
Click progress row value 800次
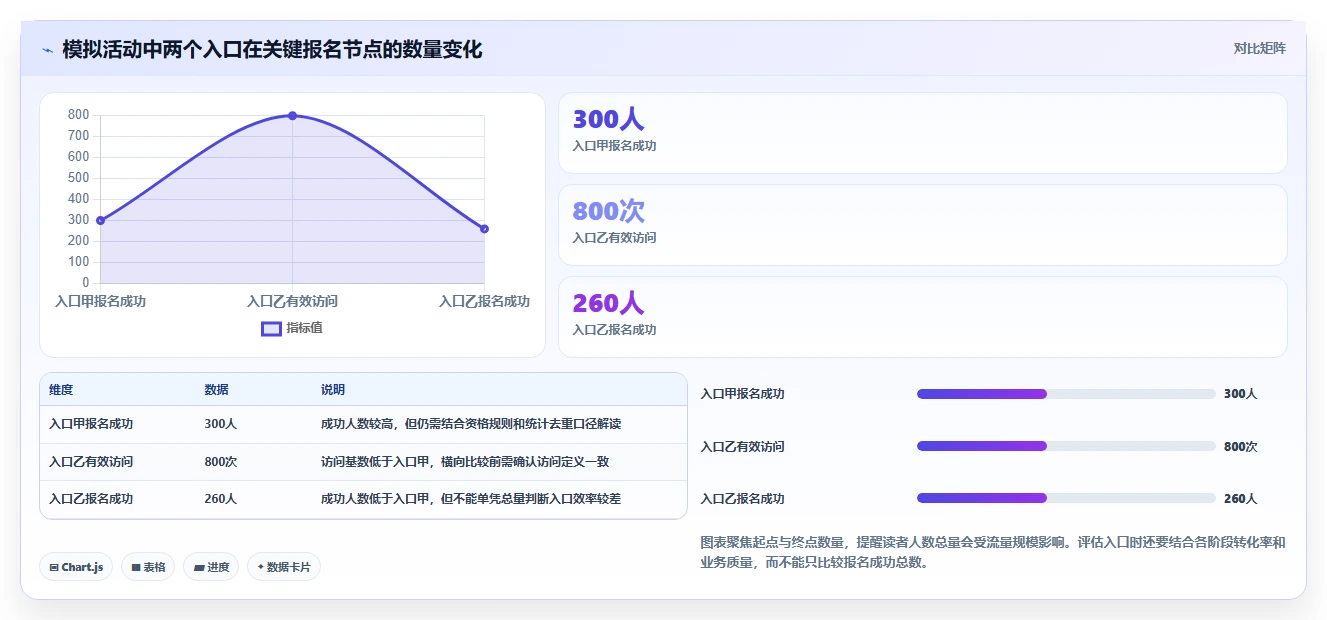[x=1241, y=446]
